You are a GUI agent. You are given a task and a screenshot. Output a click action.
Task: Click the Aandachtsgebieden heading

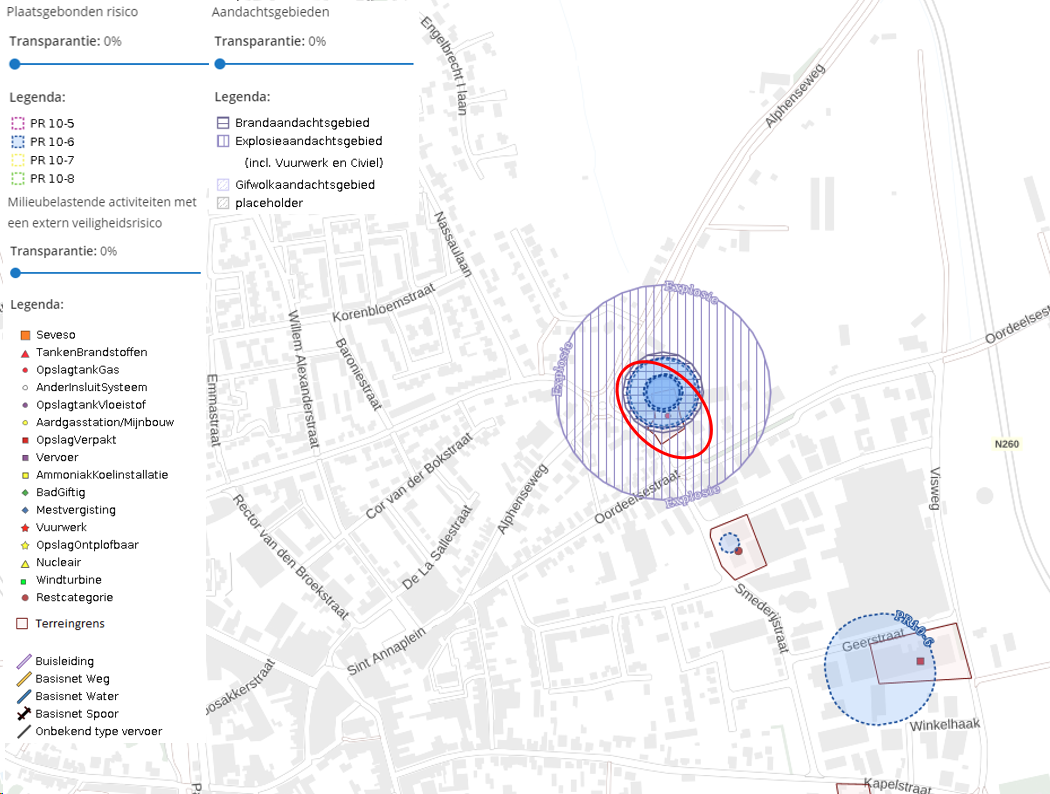[x=271, y=11]
